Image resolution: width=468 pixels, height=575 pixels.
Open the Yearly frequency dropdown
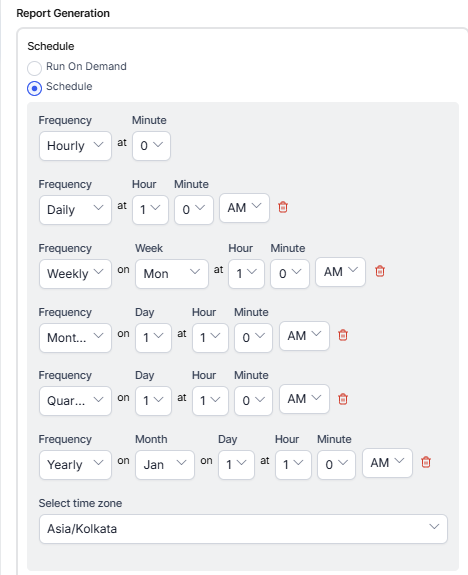pyautogui.click(x=75, y=465)
